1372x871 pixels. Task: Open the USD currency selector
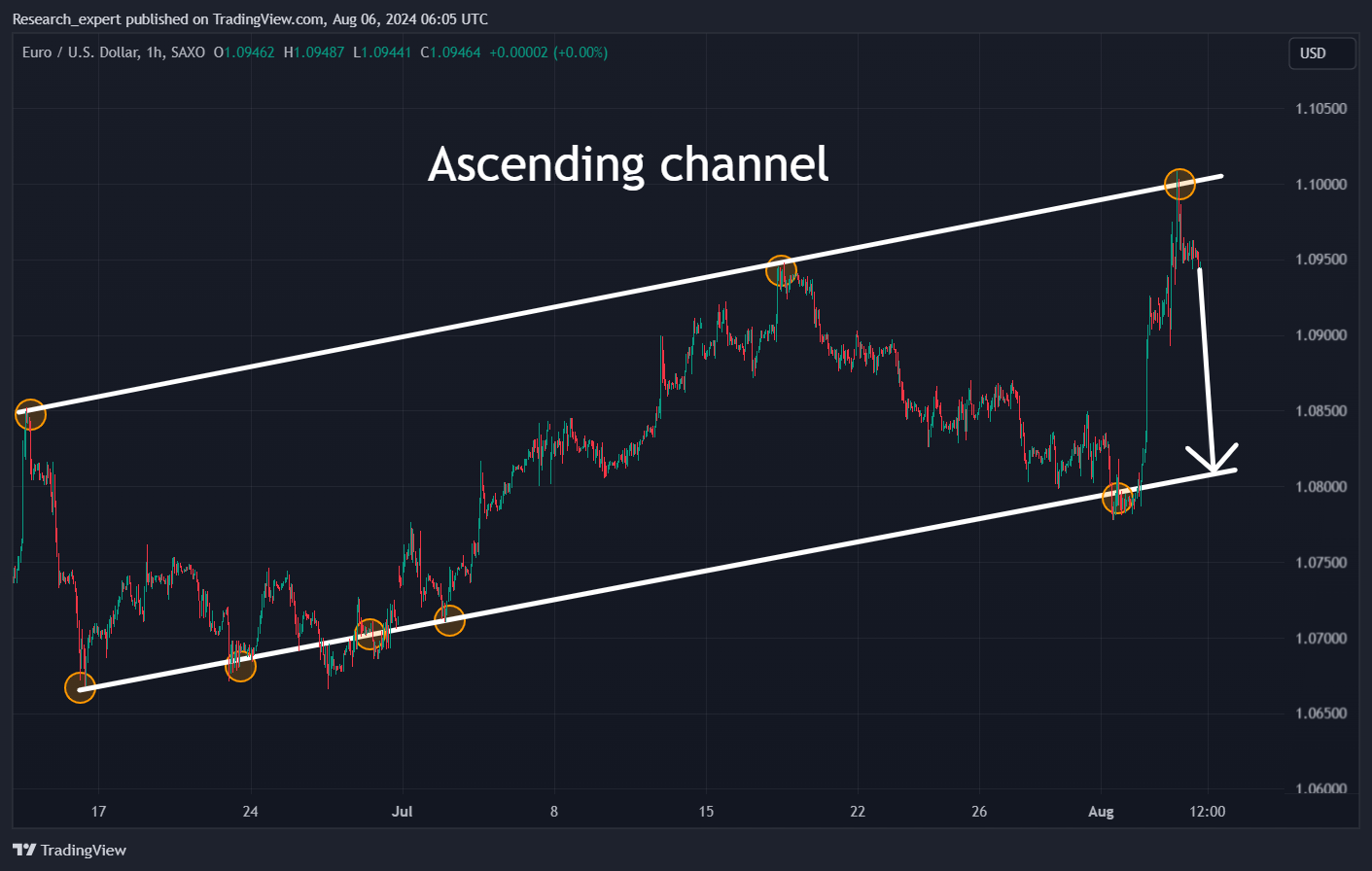[1322, 53]
